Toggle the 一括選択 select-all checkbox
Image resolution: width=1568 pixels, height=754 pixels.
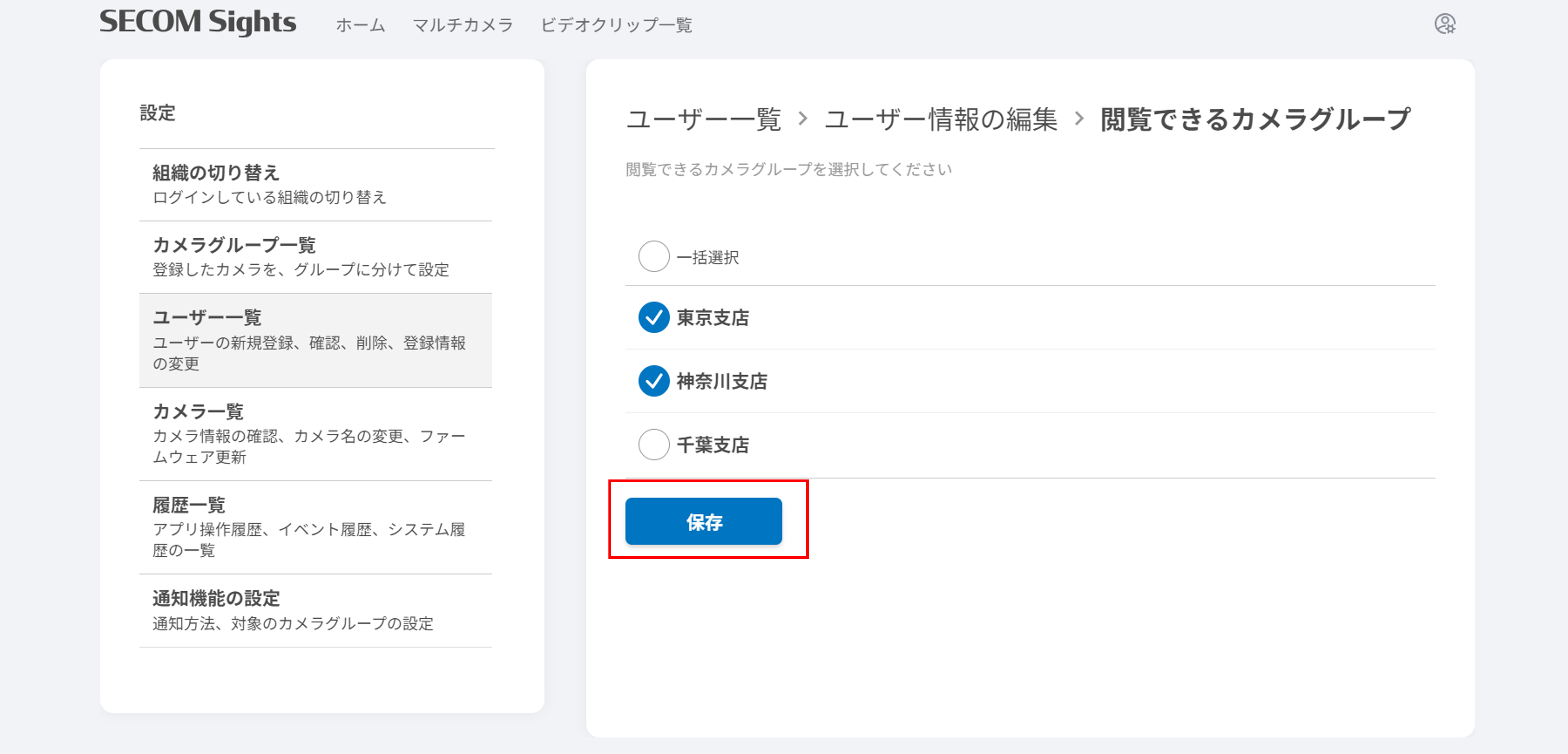point(654,256)
